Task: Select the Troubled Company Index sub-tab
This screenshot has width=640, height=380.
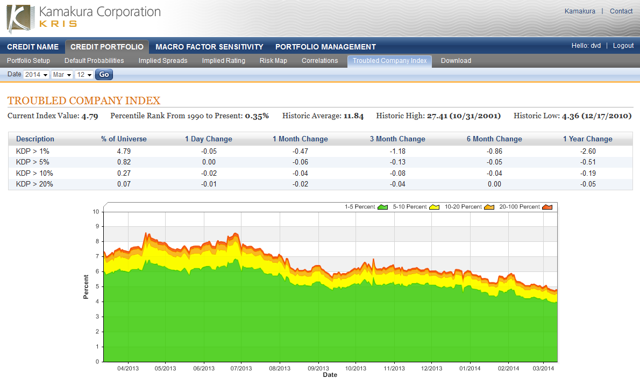Action: (x=389, y=61)
